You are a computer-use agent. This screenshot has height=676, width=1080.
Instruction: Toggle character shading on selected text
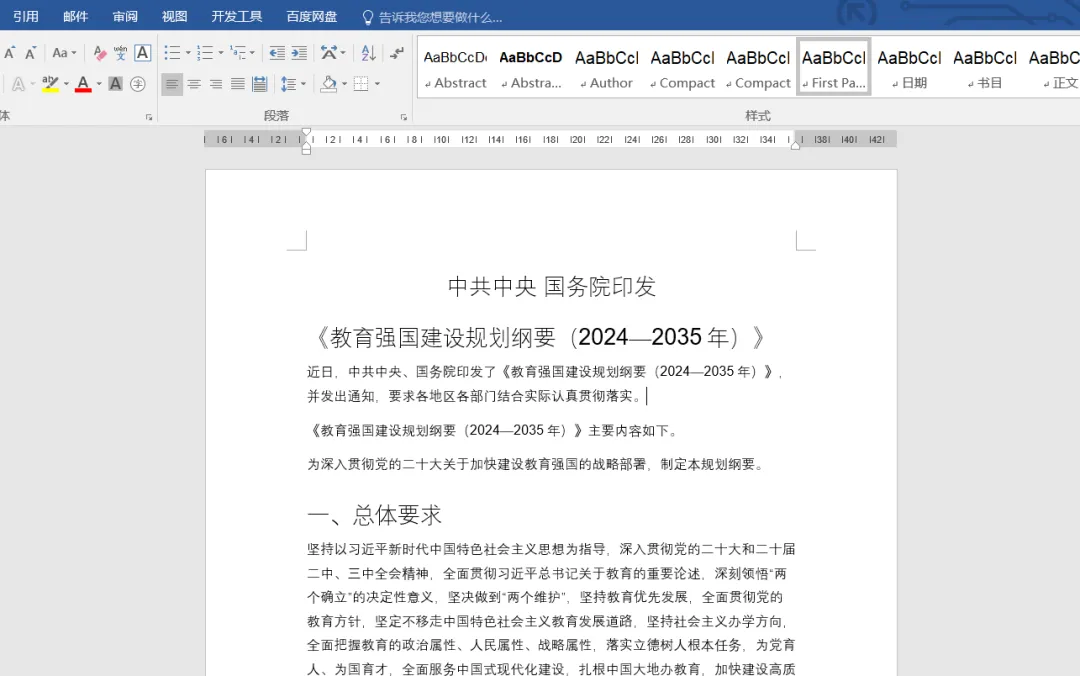click(x=116, y=84)
